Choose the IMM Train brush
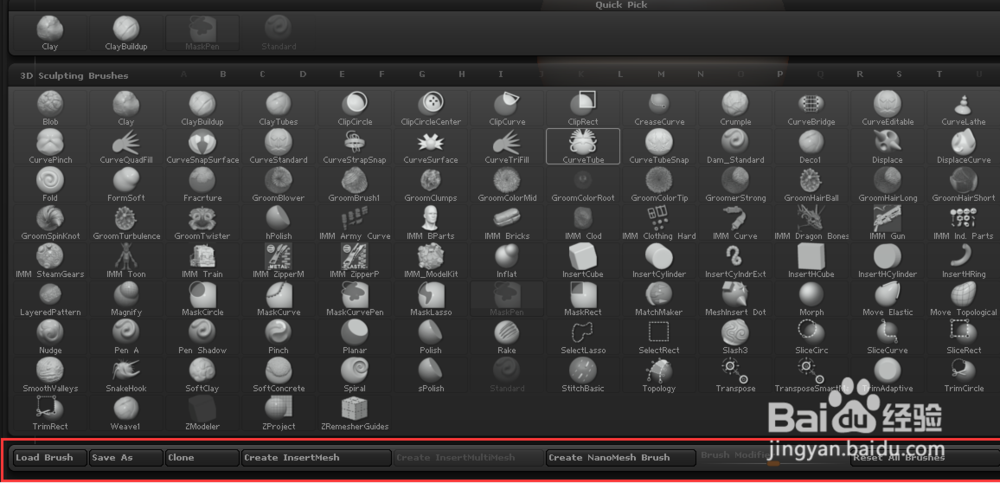This screenshot has width=1000, height=483. [202, 262]
